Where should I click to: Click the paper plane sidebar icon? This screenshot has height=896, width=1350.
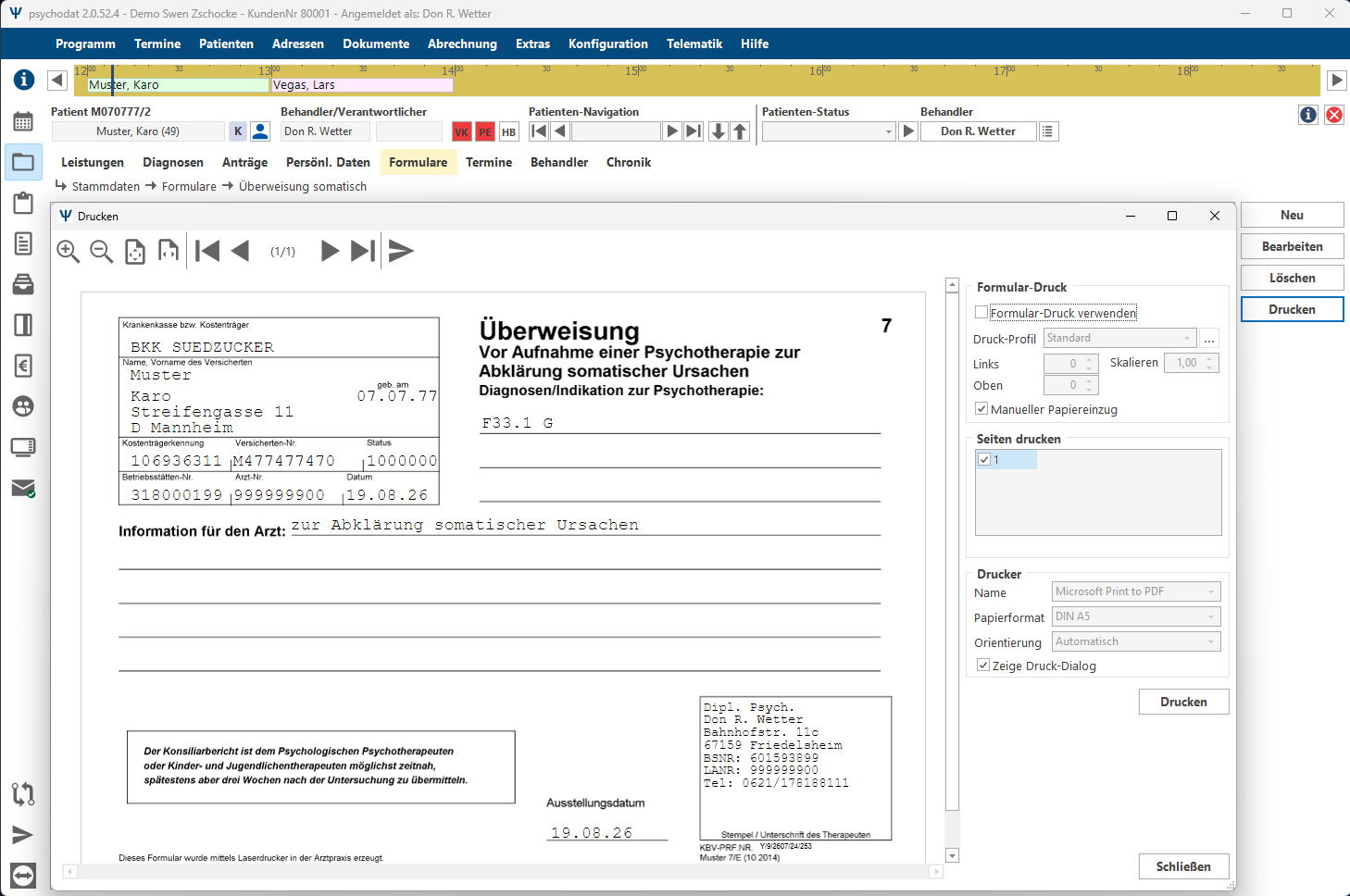tap(23, 835)
